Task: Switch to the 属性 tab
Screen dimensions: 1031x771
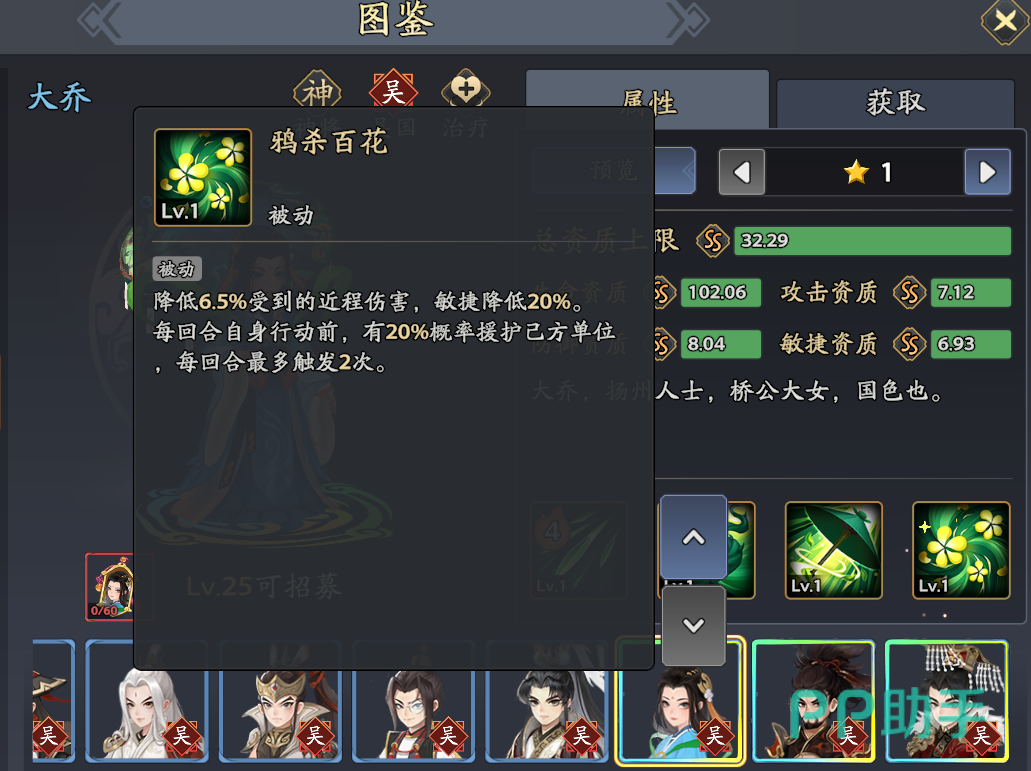Action: click(648, 99)
